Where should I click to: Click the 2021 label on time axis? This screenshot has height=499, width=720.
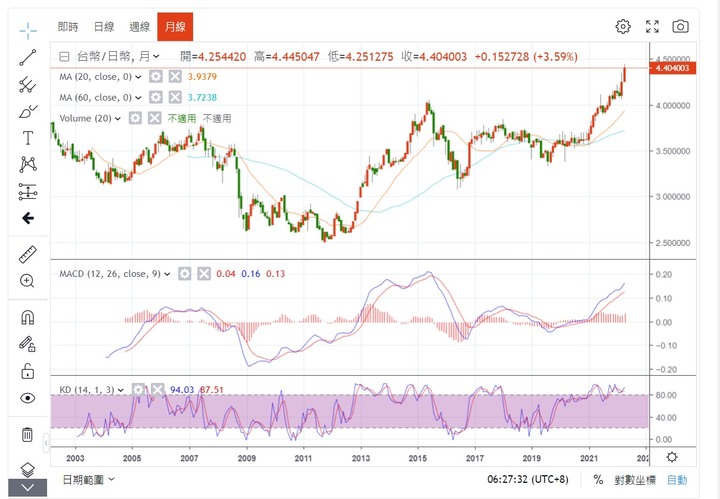pyautogui.click(x=589, y=458)
